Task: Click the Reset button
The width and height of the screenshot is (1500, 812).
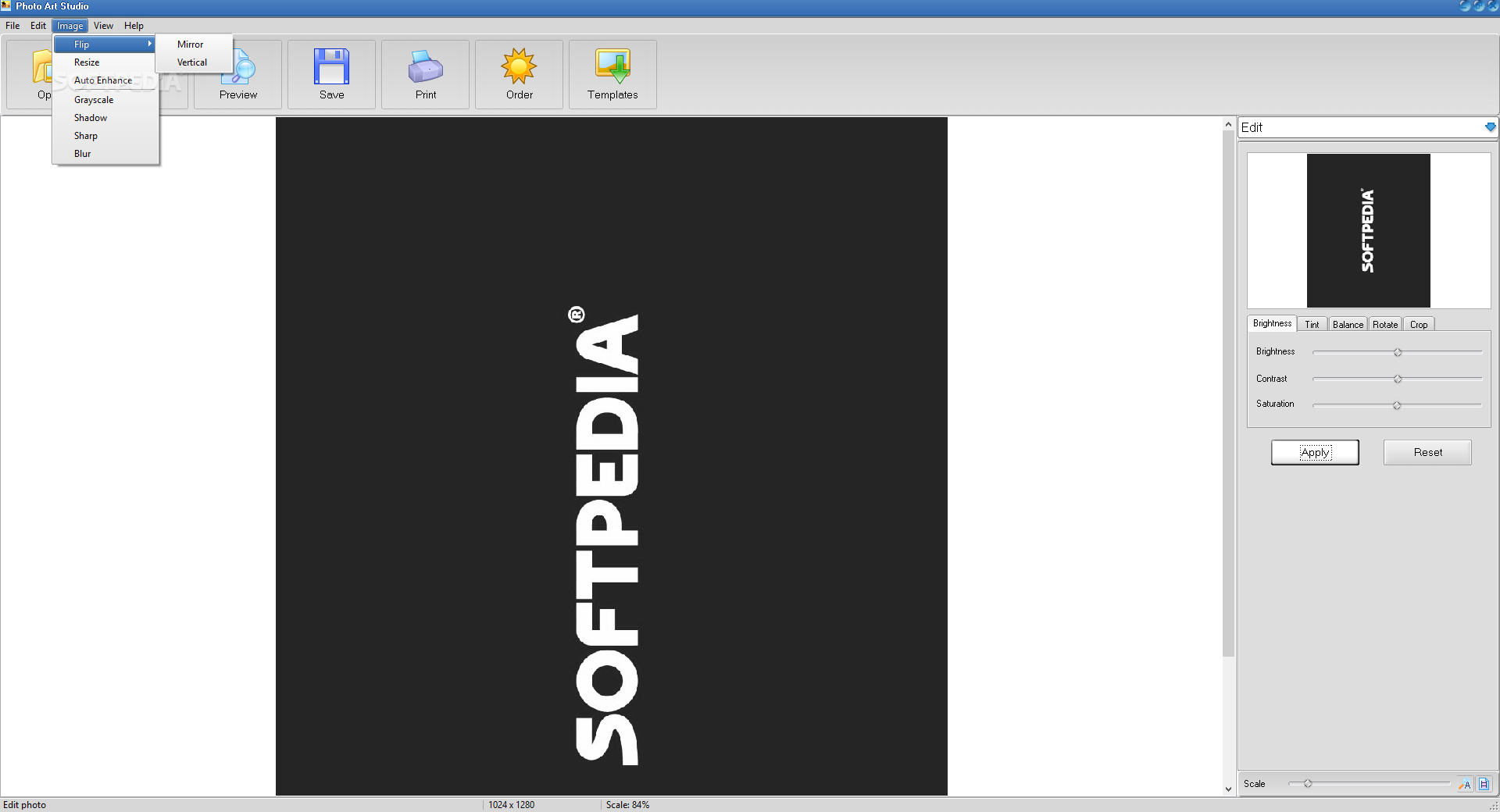Action: click(x=1427, y=452)
